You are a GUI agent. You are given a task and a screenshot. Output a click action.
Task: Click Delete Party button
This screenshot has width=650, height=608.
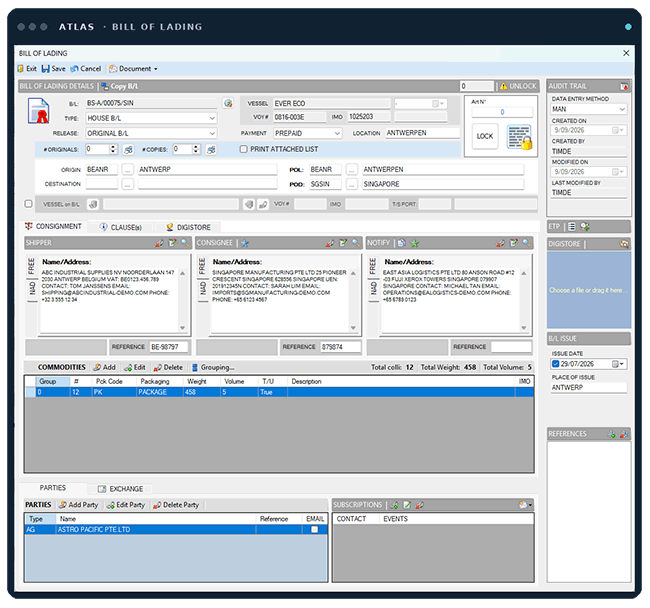click(177, 505)
